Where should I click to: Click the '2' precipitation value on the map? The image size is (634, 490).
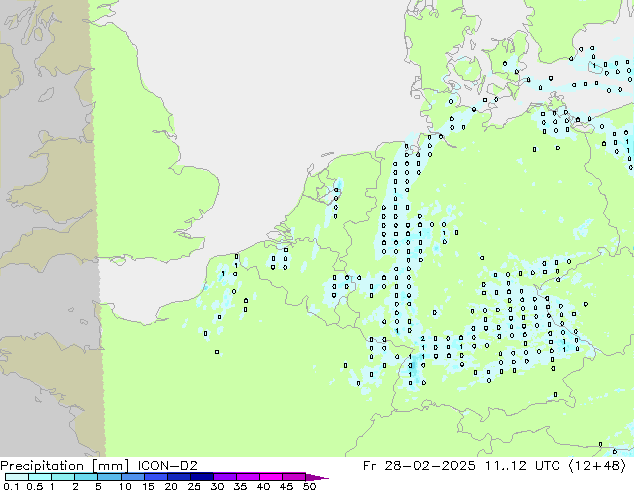pos(423,338)
